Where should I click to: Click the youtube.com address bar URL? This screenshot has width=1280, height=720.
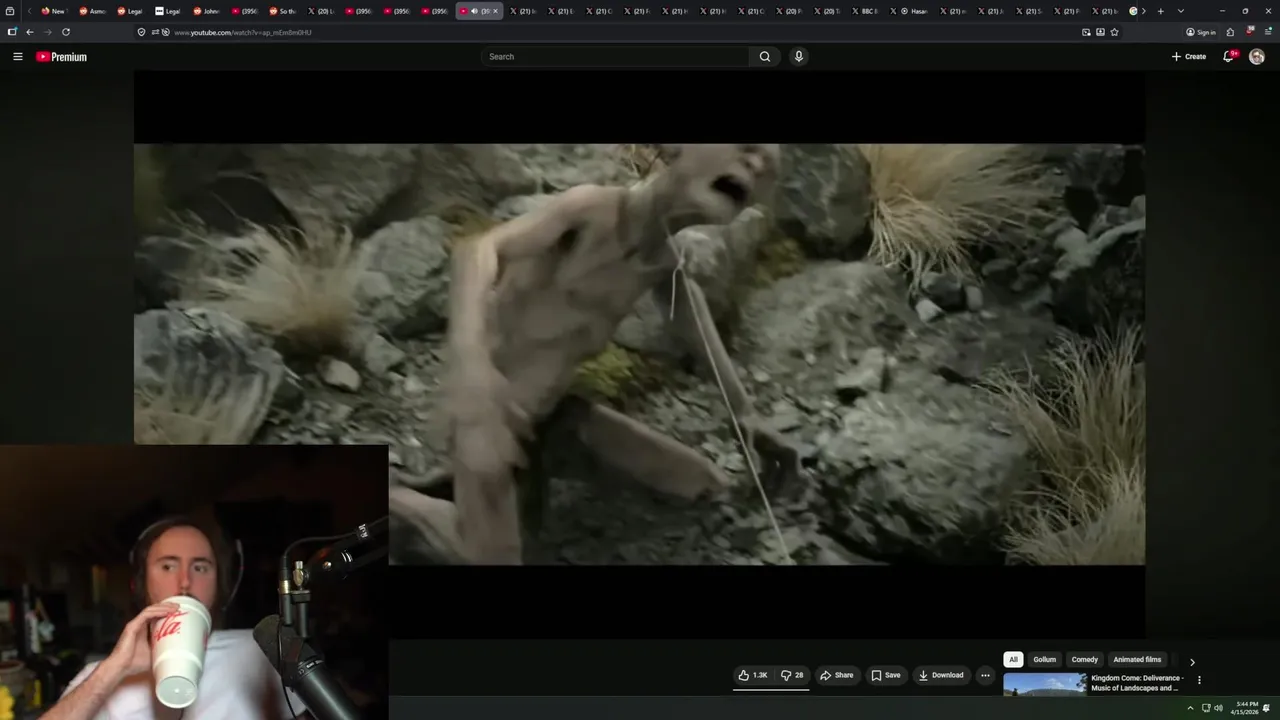243,32
